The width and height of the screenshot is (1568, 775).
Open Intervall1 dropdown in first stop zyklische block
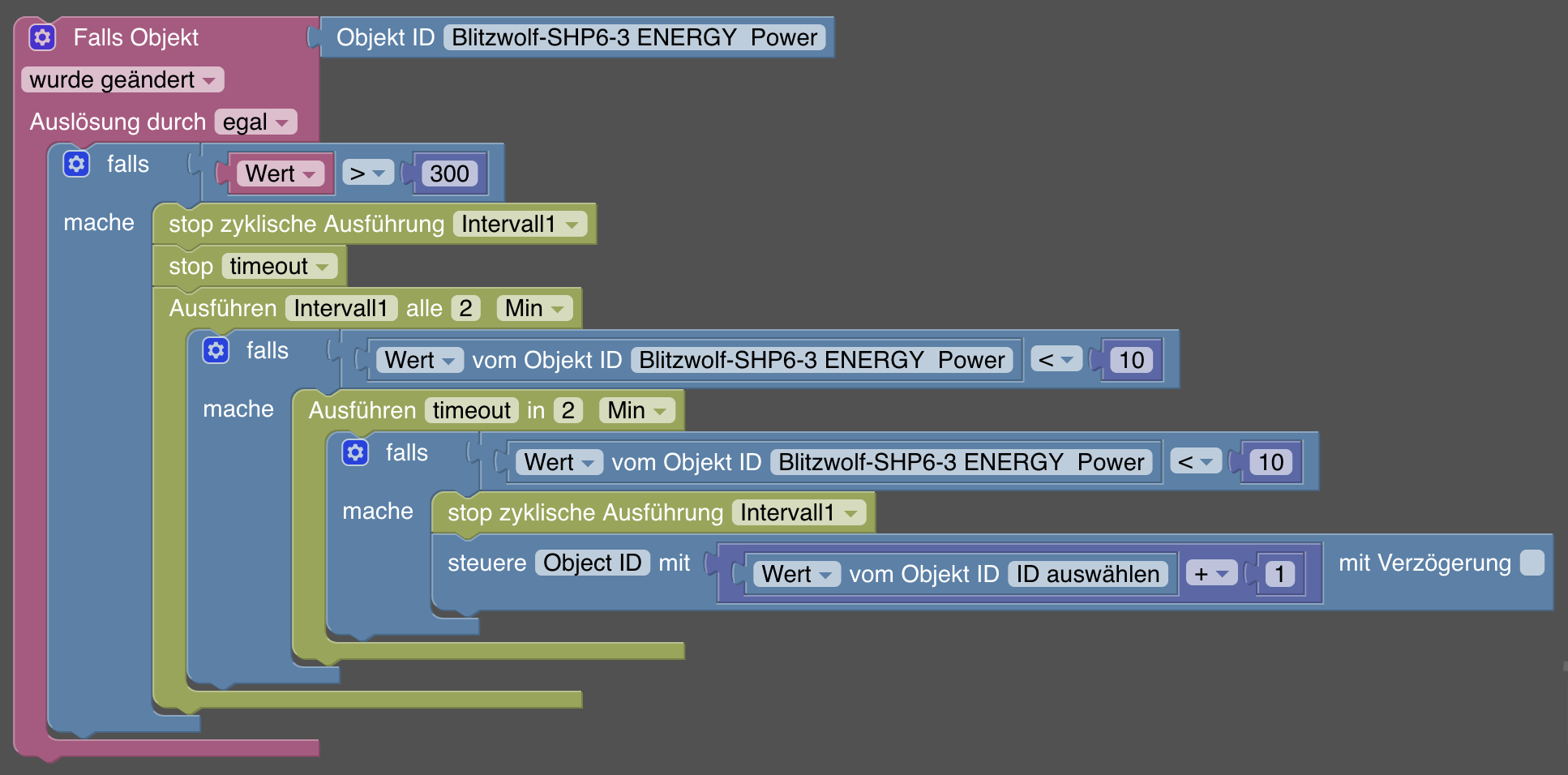click(x=521, y=224)
